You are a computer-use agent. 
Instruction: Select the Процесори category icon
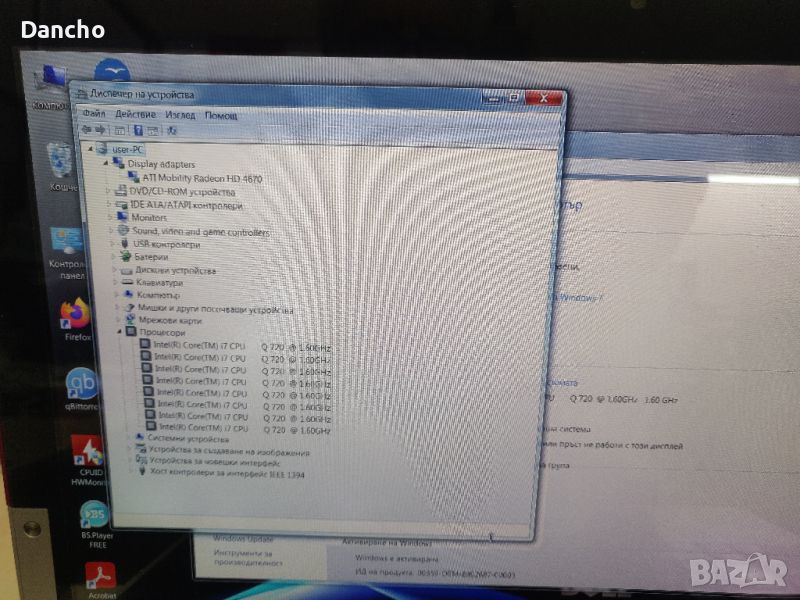(131, 332)
